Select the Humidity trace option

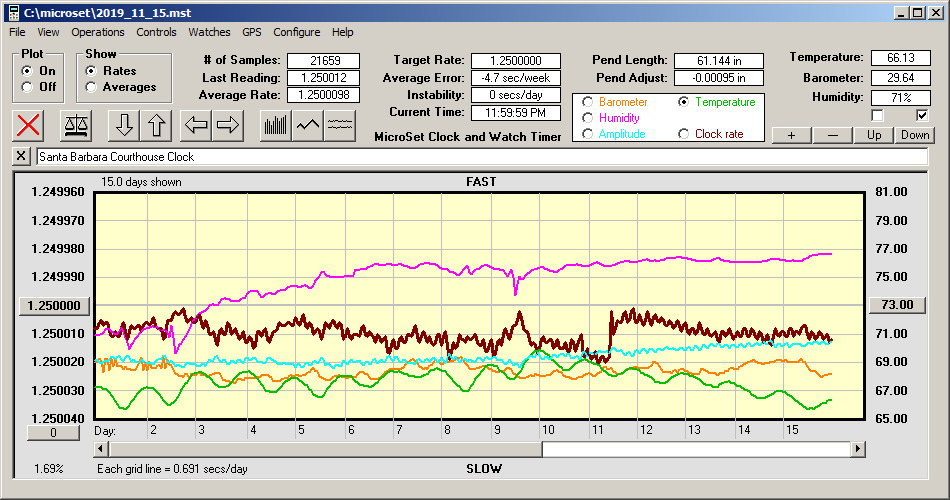[x=587, y=118]
